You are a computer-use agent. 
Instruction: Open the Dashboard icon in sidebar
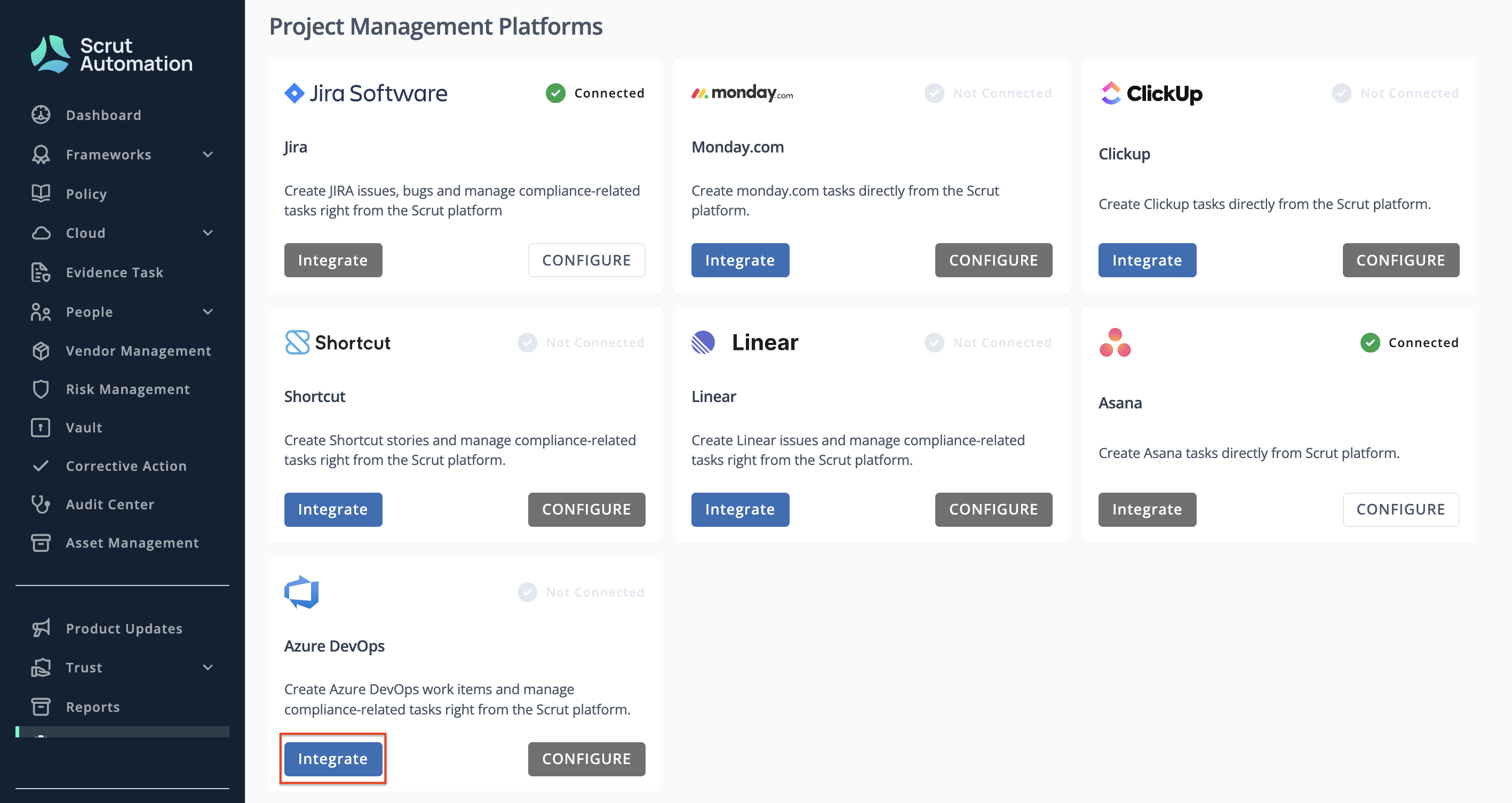pos(41,115)
